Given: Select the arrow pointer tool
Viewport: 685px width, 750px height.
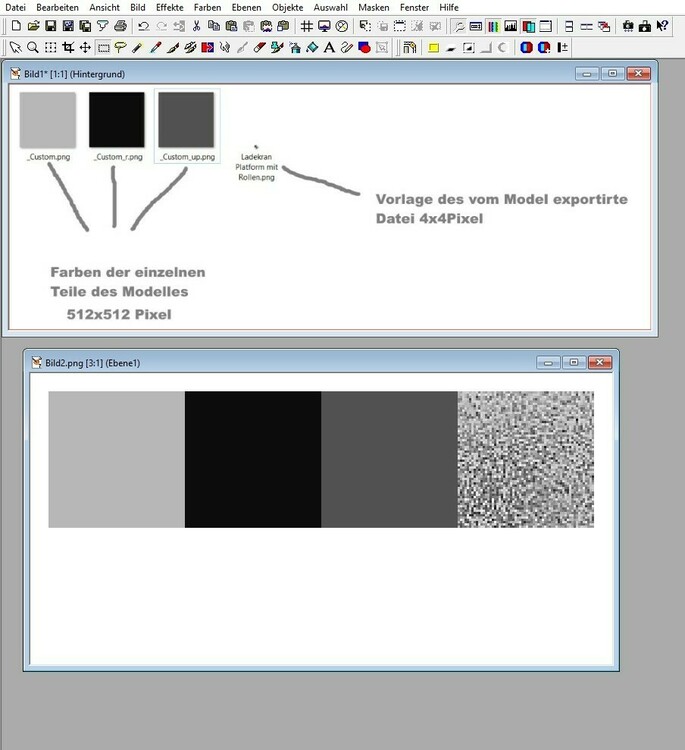Looking at the screenshot, I should click(x=15, y=47).
